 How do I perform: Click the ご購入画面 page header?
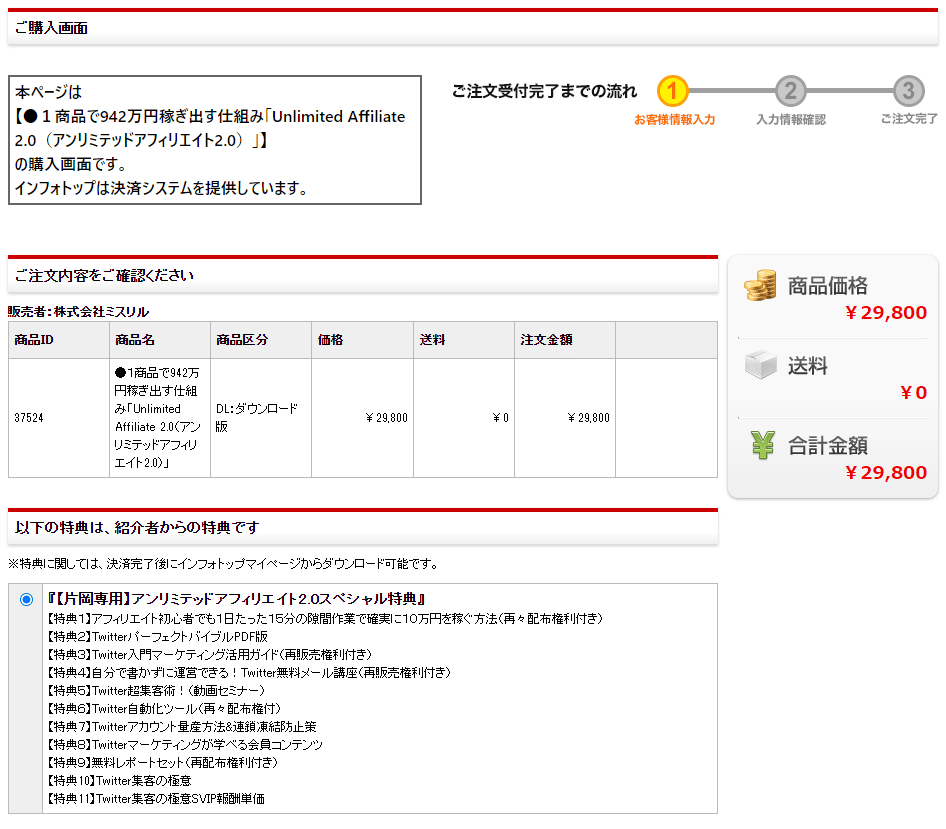[52, 28]
